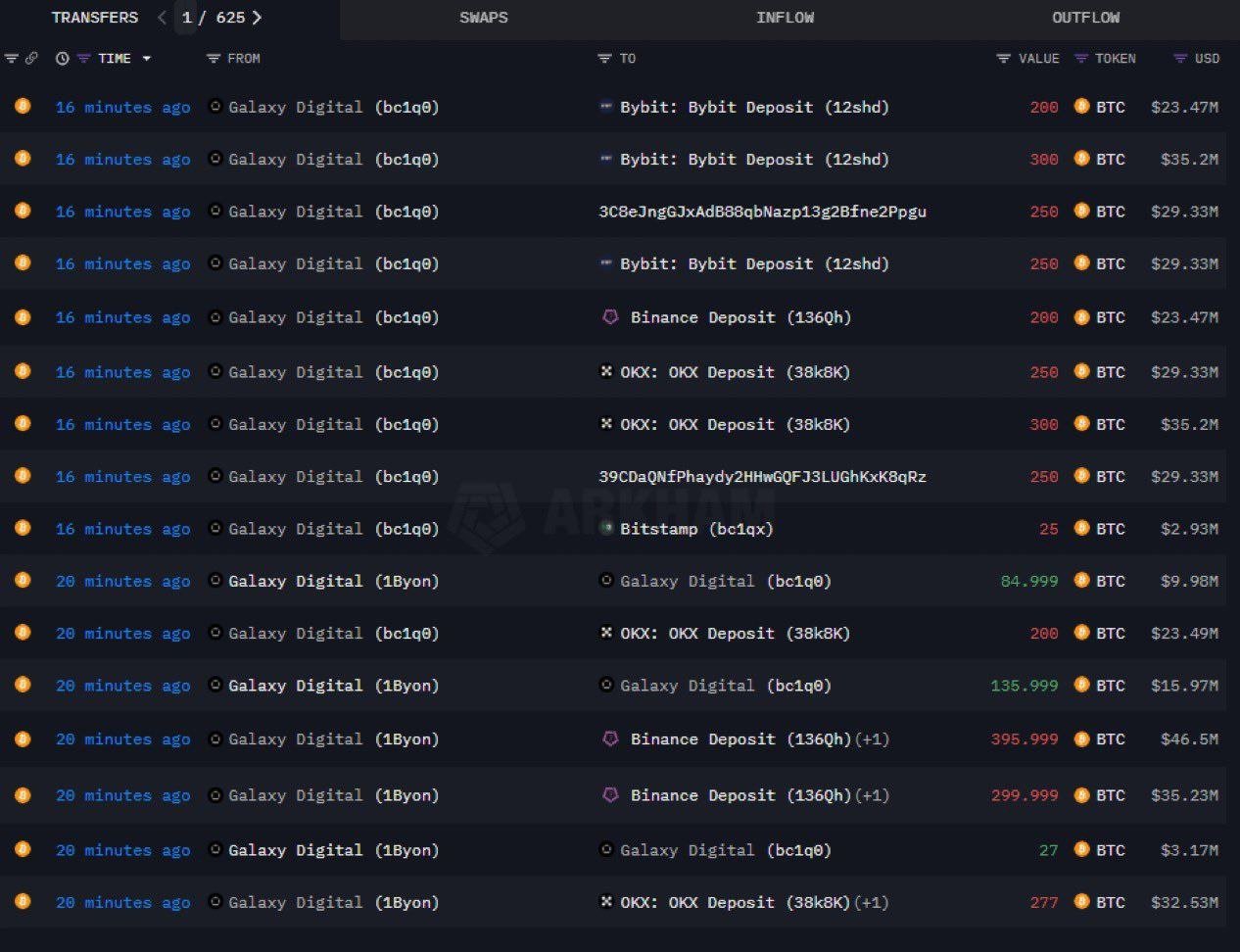Switch to the SWAPS tab
The width and height of the screenshot is (1240, 952).
click(483, 18)
